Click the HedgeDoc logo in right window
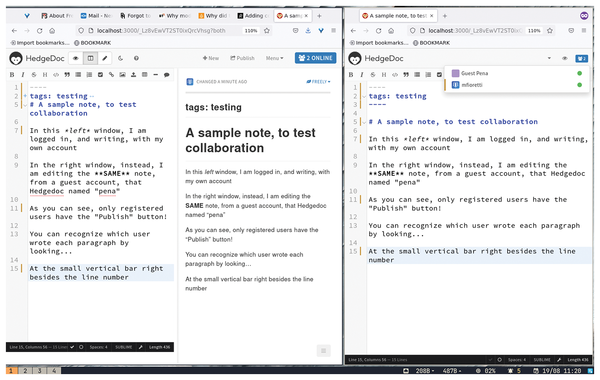Viewport: 600px width, 380px height. (376, 59)
